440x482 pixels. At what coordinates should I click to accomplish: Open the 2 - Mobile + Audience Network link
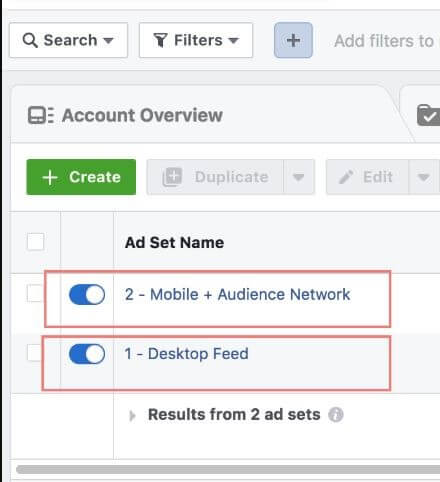237,295
